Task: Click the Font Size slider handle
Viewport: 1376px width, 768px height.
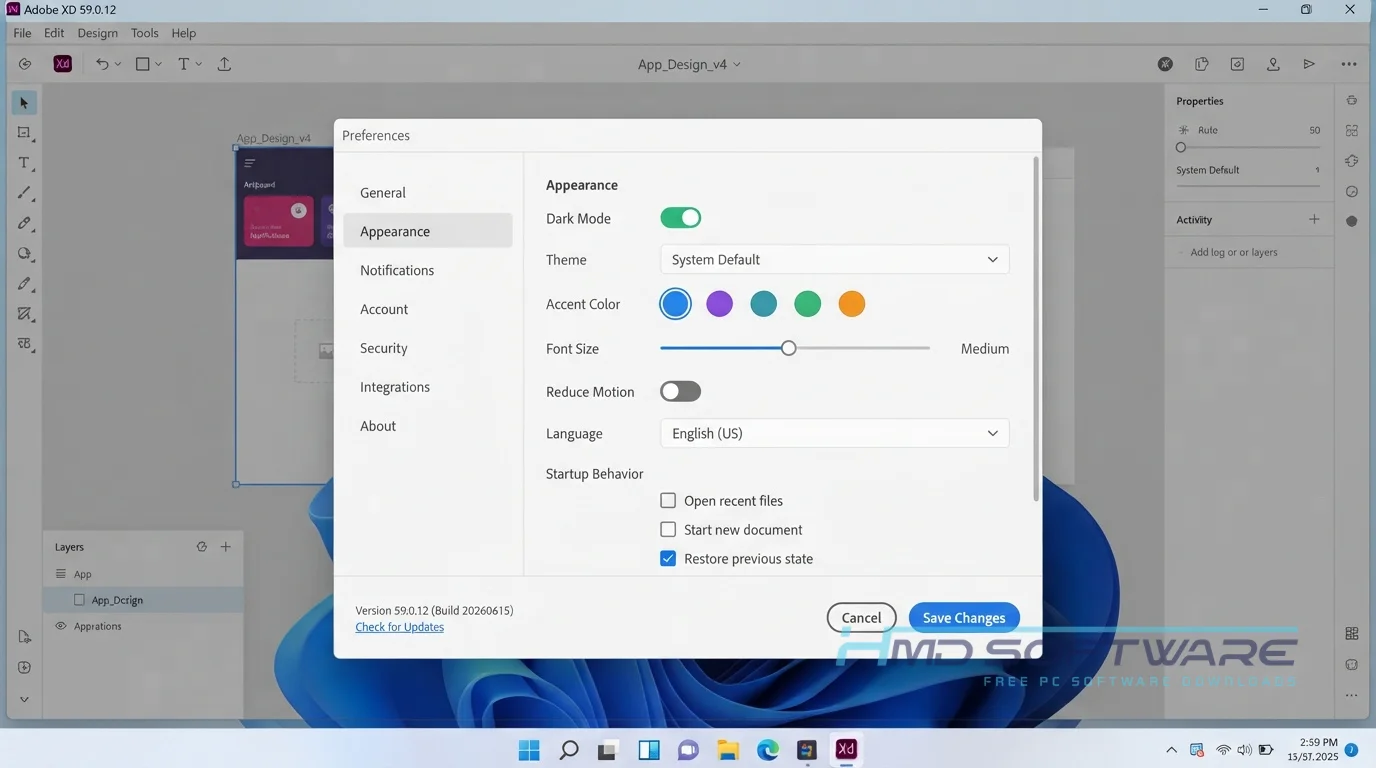Action: (789, 348)
